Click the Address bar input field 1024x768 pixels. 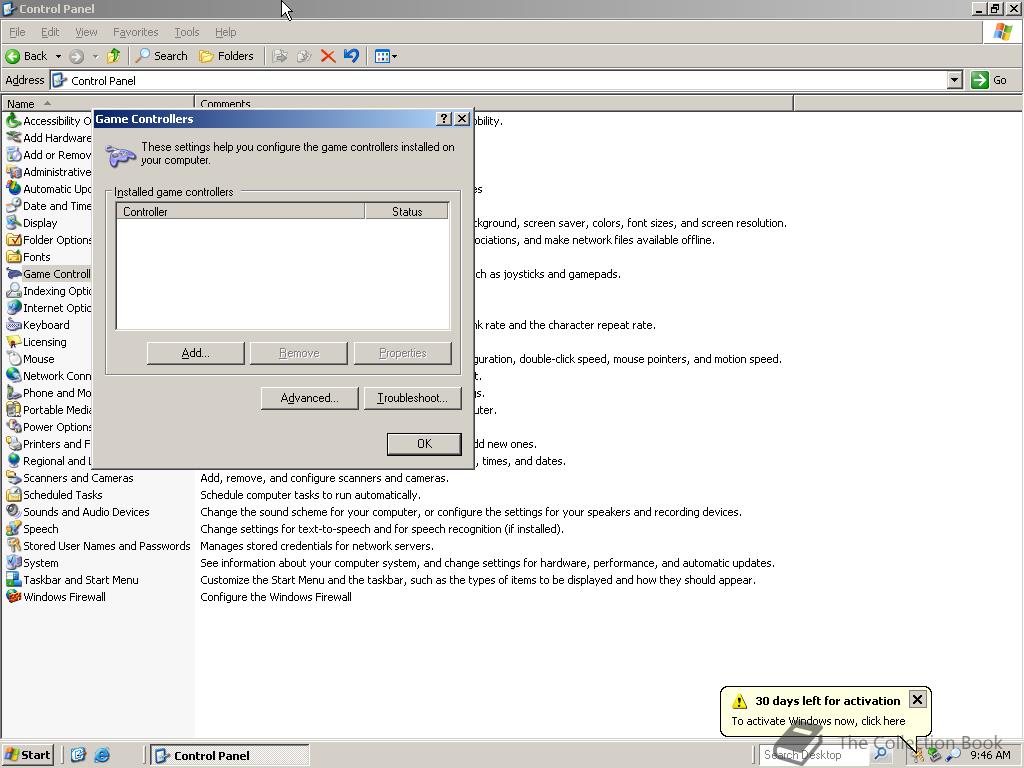pos(500,80)
